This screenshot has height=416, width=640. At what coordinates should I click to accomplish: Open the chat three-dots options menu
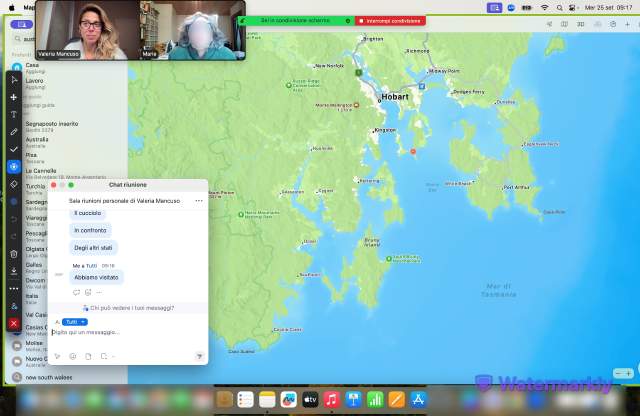[198, 201]
